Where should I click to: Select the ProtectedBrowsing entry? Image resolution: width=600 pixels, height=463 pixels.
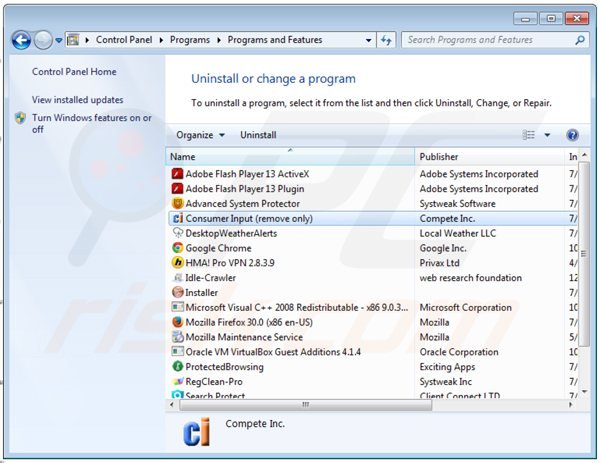pyautogui.click(x=373, y=367)
